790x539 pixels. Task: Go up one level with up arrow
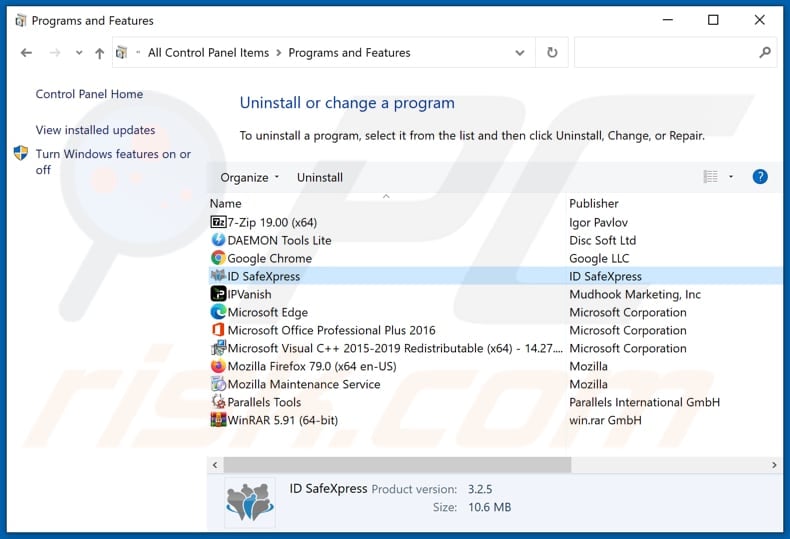(100, 53)
